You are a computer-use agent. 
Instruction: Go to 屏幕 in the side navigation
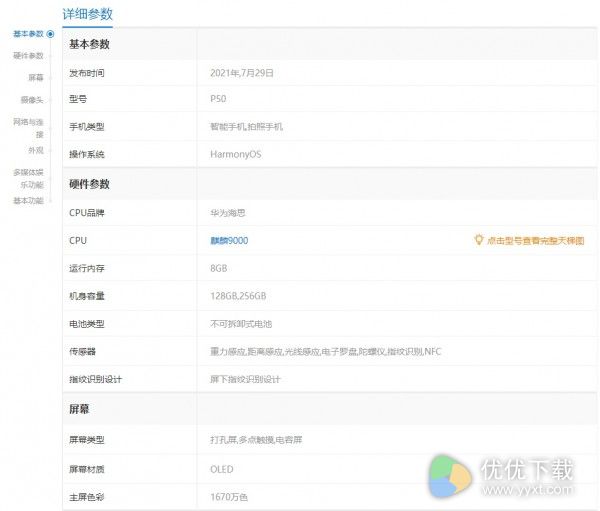coord(36,78)
